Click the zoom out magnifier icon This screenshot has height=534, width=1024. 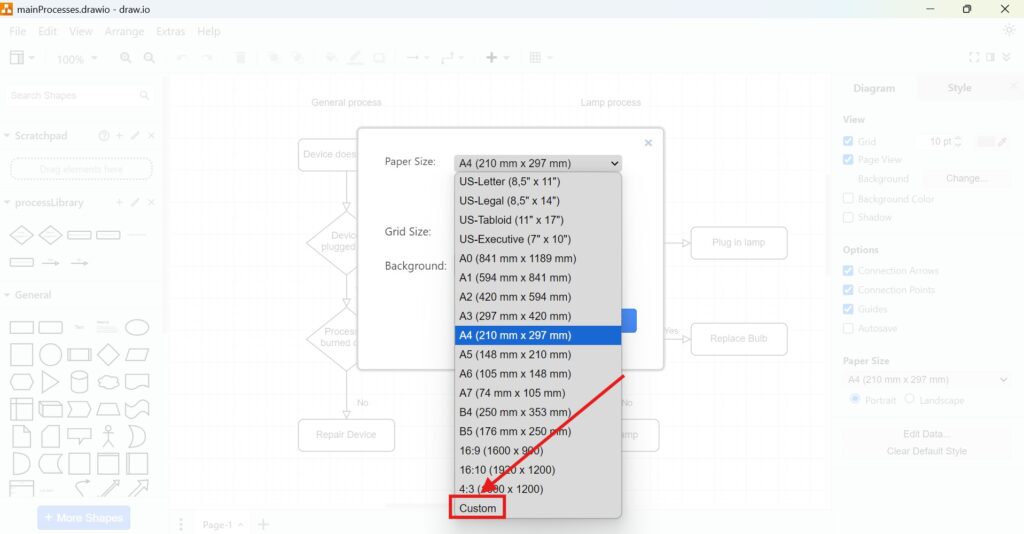(149, 59)
